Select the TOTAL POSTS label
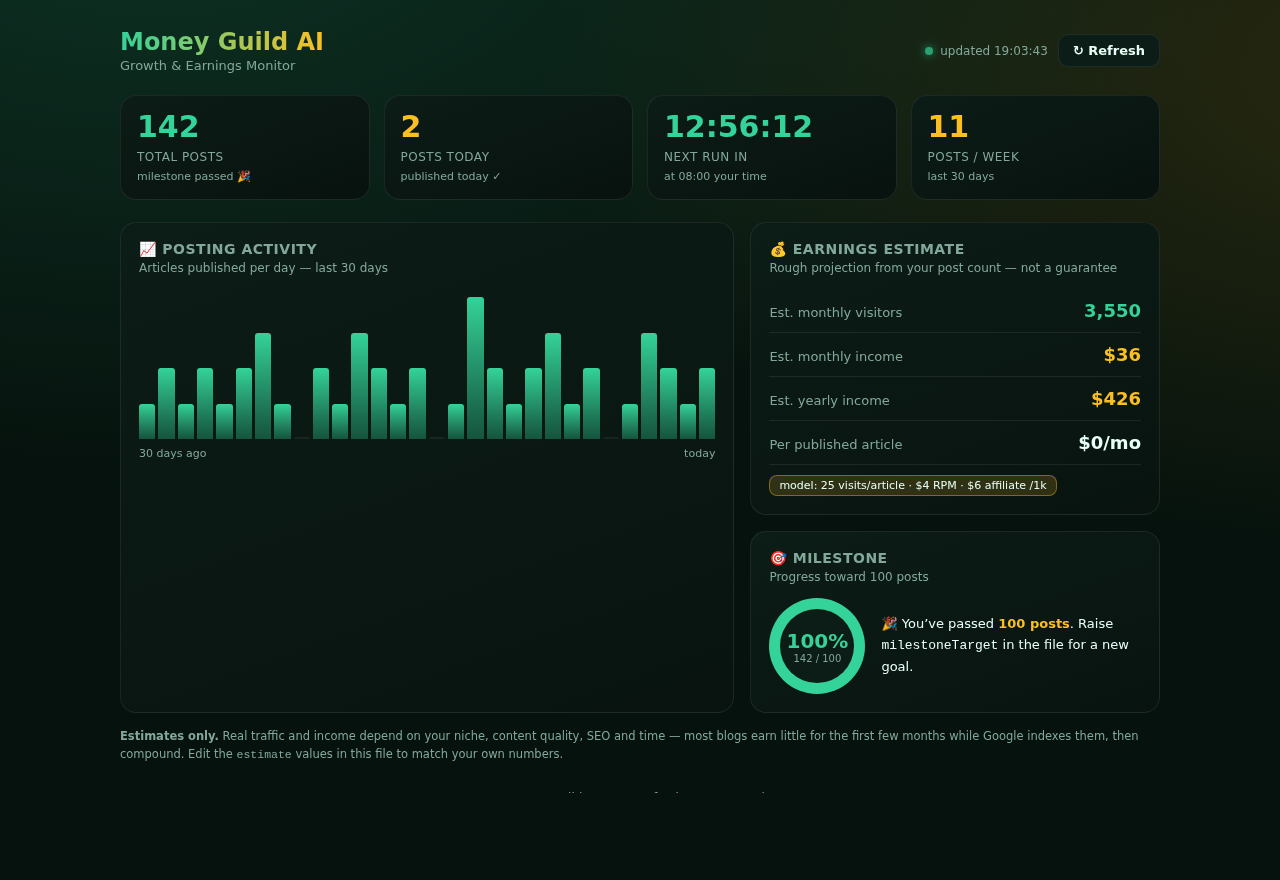Image resolution: width=1280 pixels, height=880 pixels. coord(180,157)
